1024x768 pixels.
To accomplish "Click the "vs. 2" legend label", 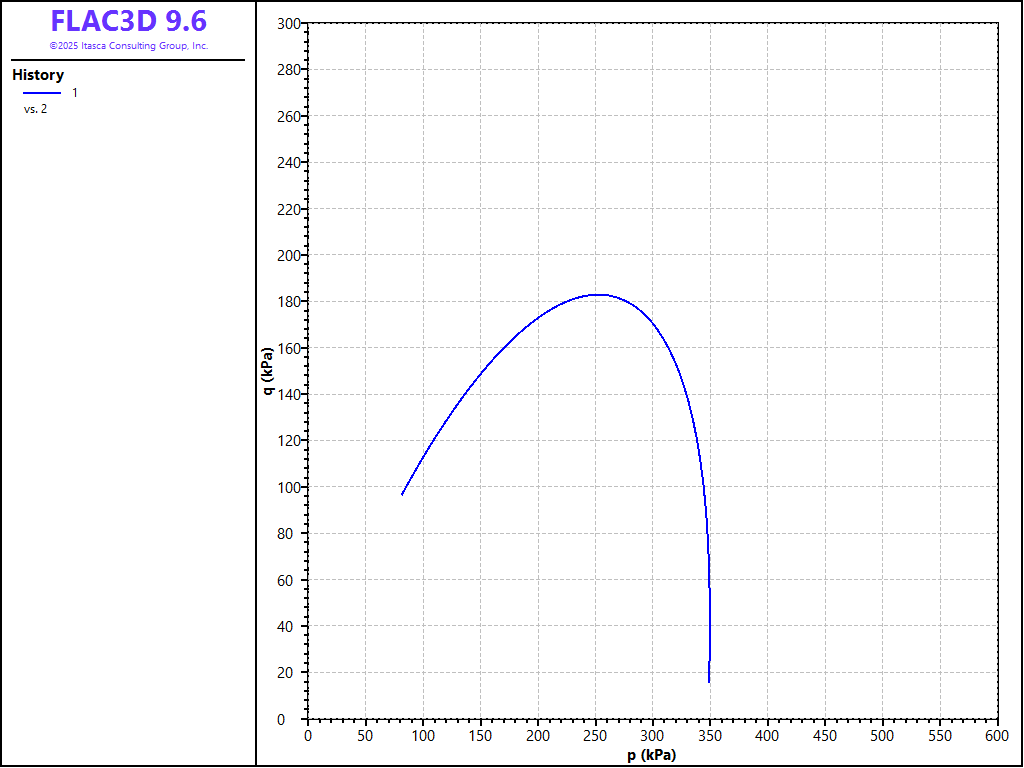I will point(35,109).
